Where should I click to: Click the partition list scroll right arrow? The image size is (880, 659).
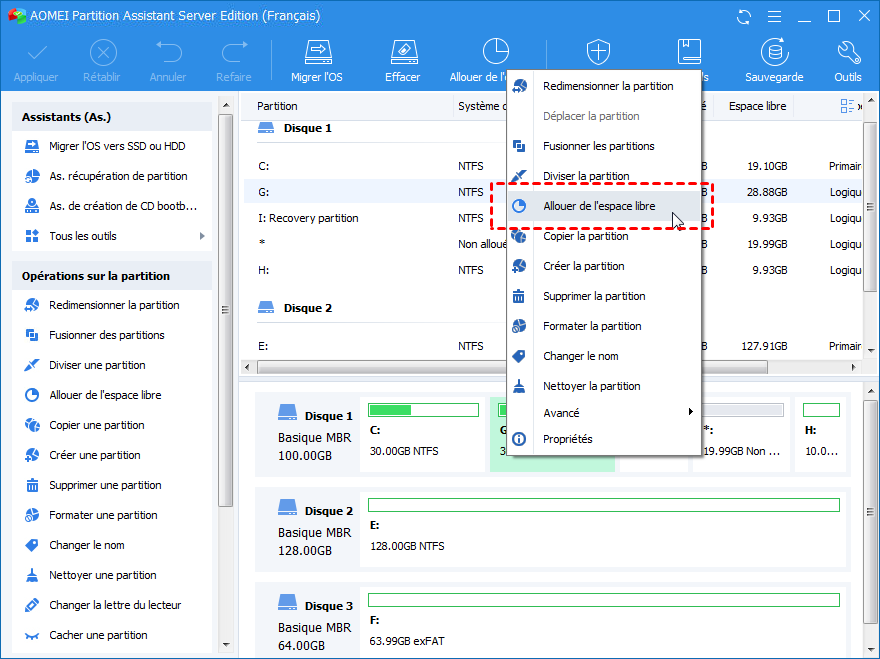(854, 368)
